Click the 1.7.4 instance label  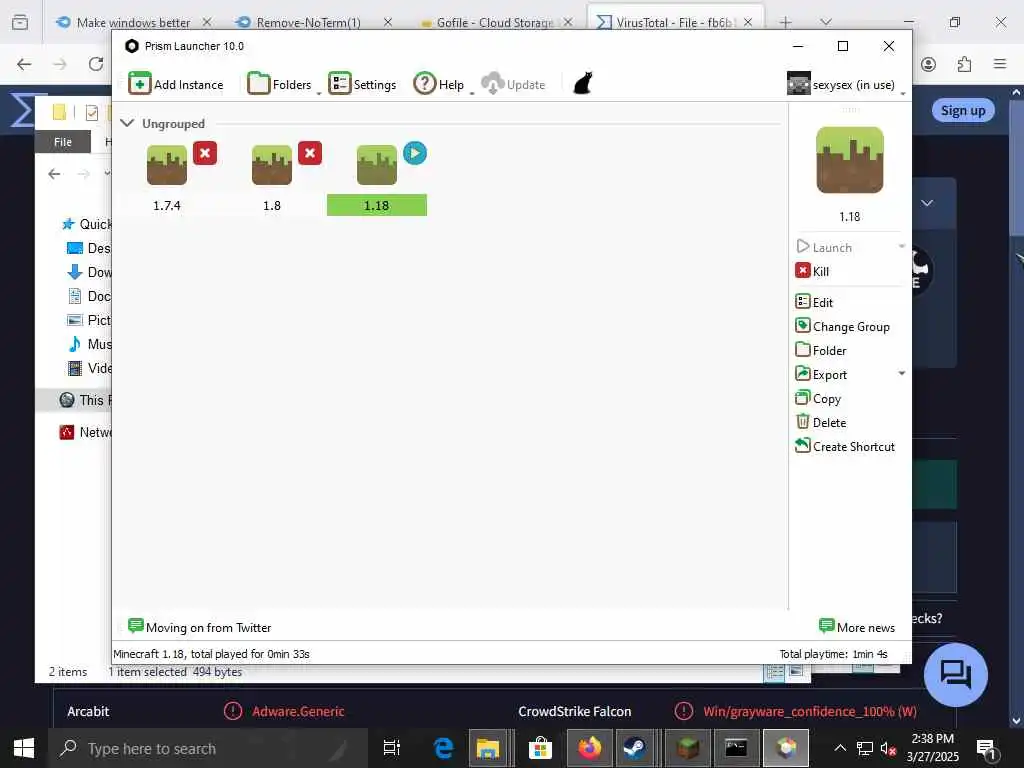tap(167, 205)
